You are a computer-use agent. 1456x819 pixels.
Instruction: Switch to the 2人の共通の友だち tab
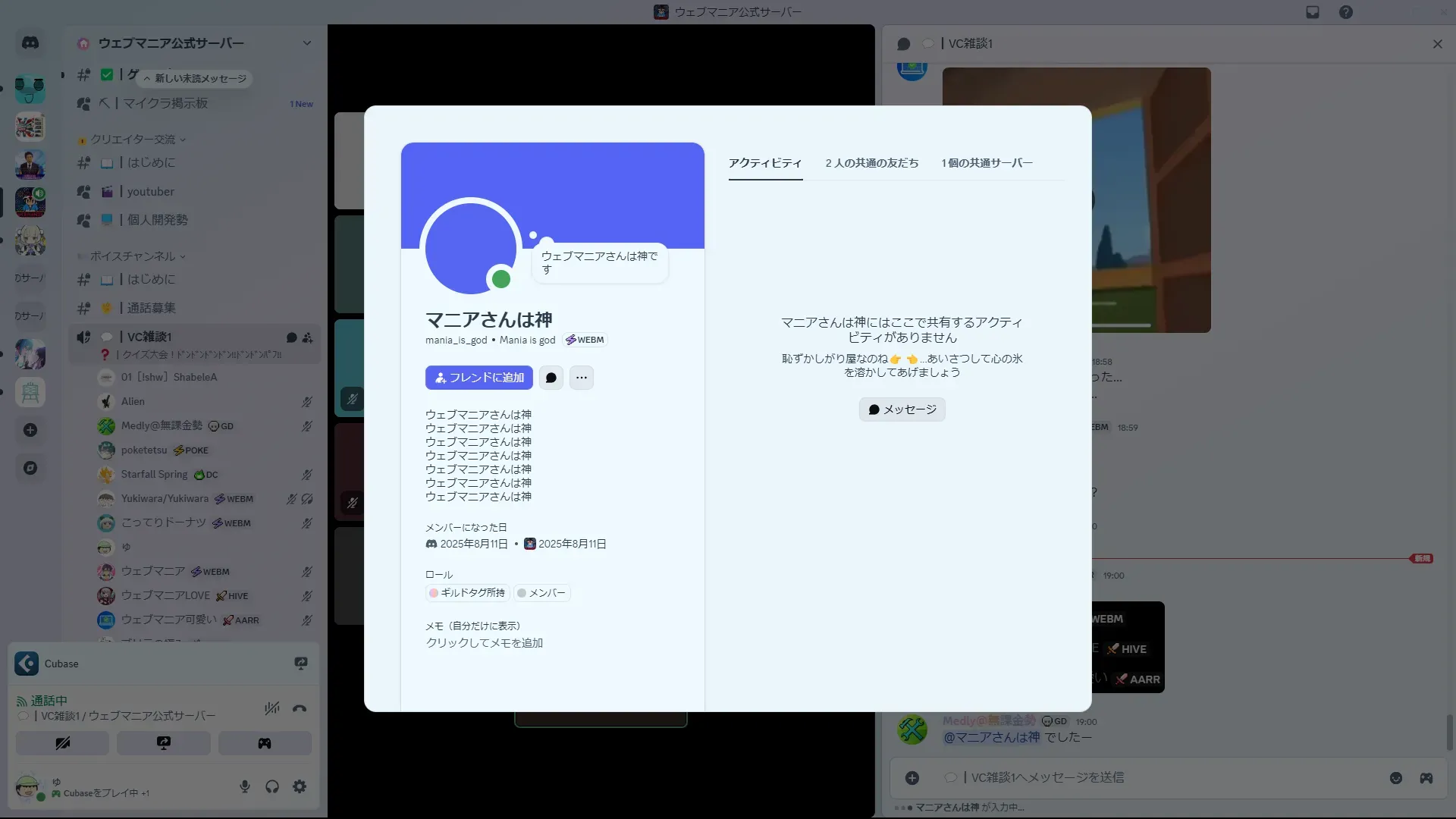coord(871,163)
